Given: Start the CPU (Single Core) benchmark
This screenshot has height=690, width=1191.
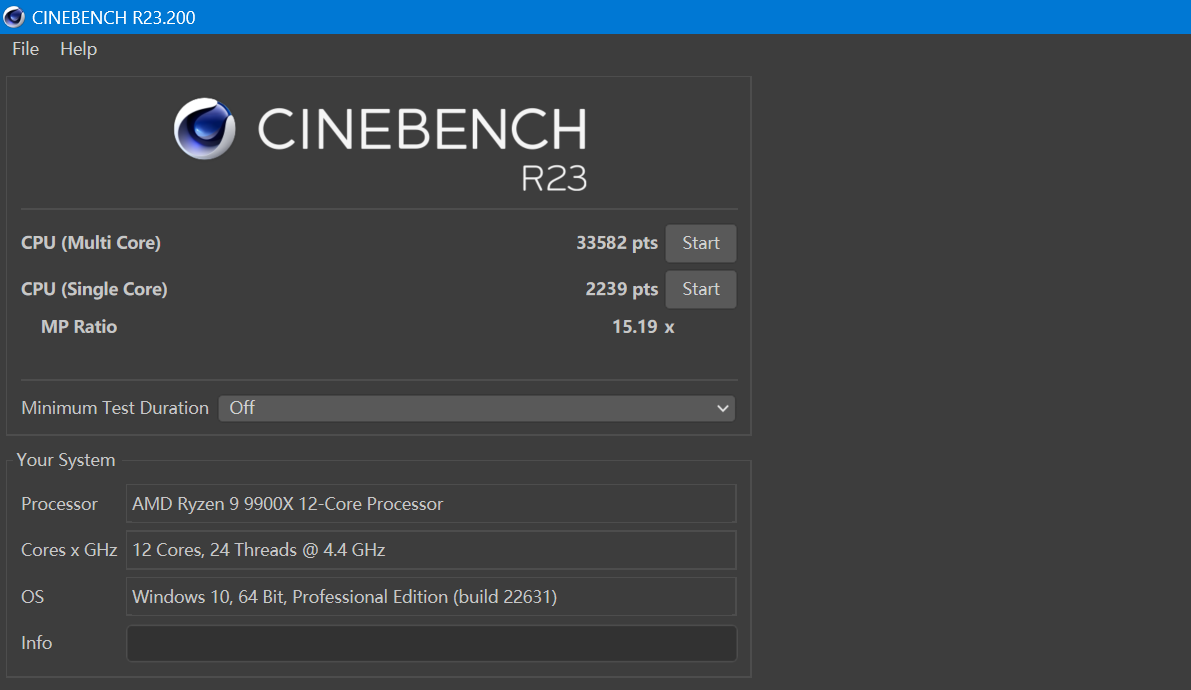Looking at the screenshot, I should (700, 289).
